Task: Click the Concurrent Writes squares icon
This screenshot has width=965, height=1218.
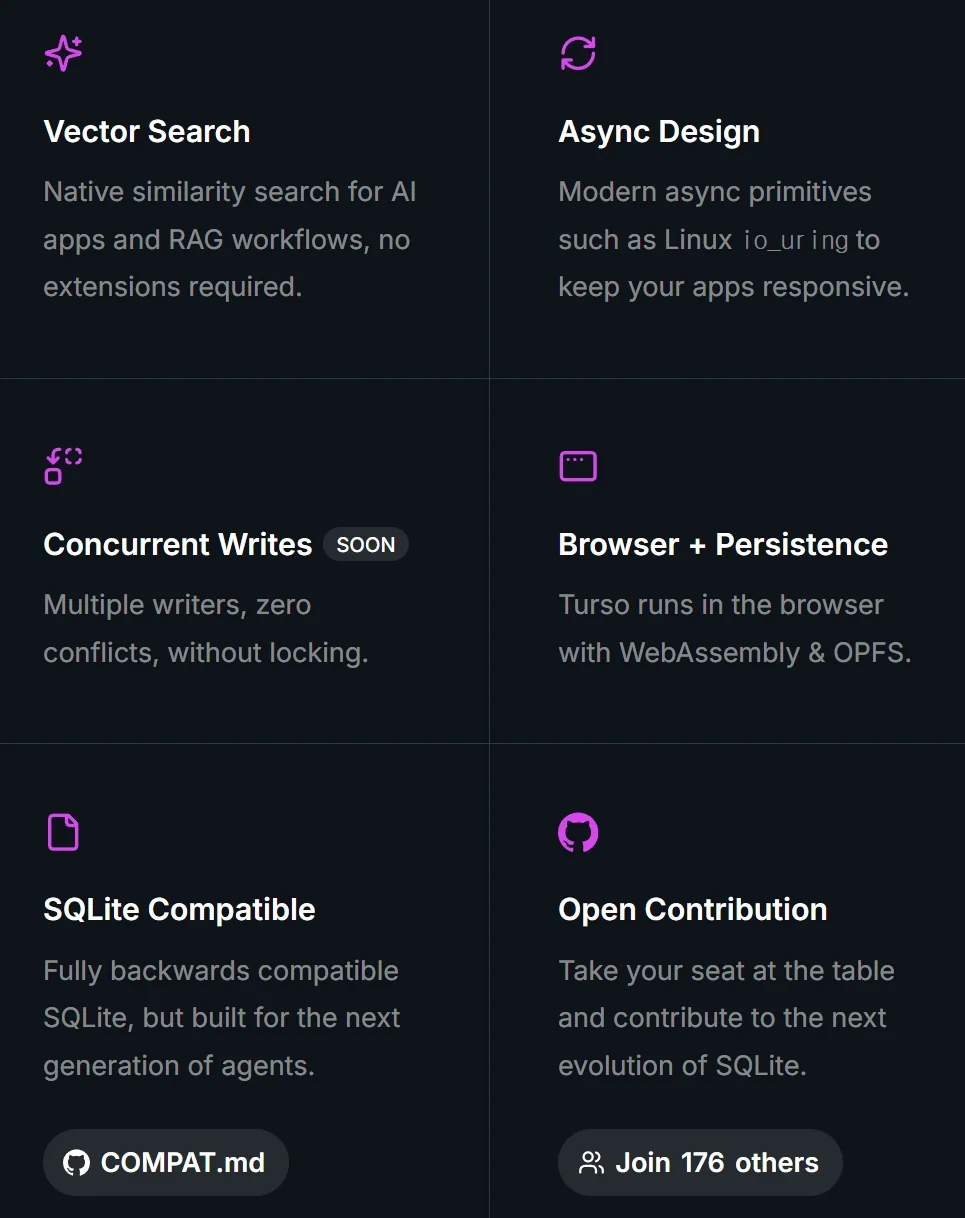Action: point(63,466)
